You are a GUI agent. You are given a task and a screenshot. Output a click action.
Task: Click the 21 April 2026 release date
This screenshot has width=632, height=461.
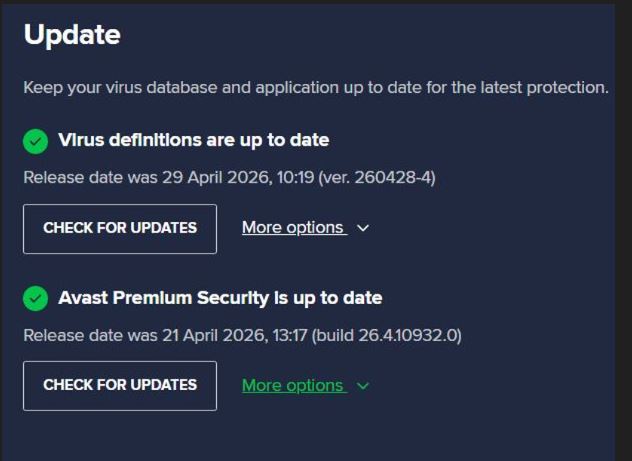[214, 335]
